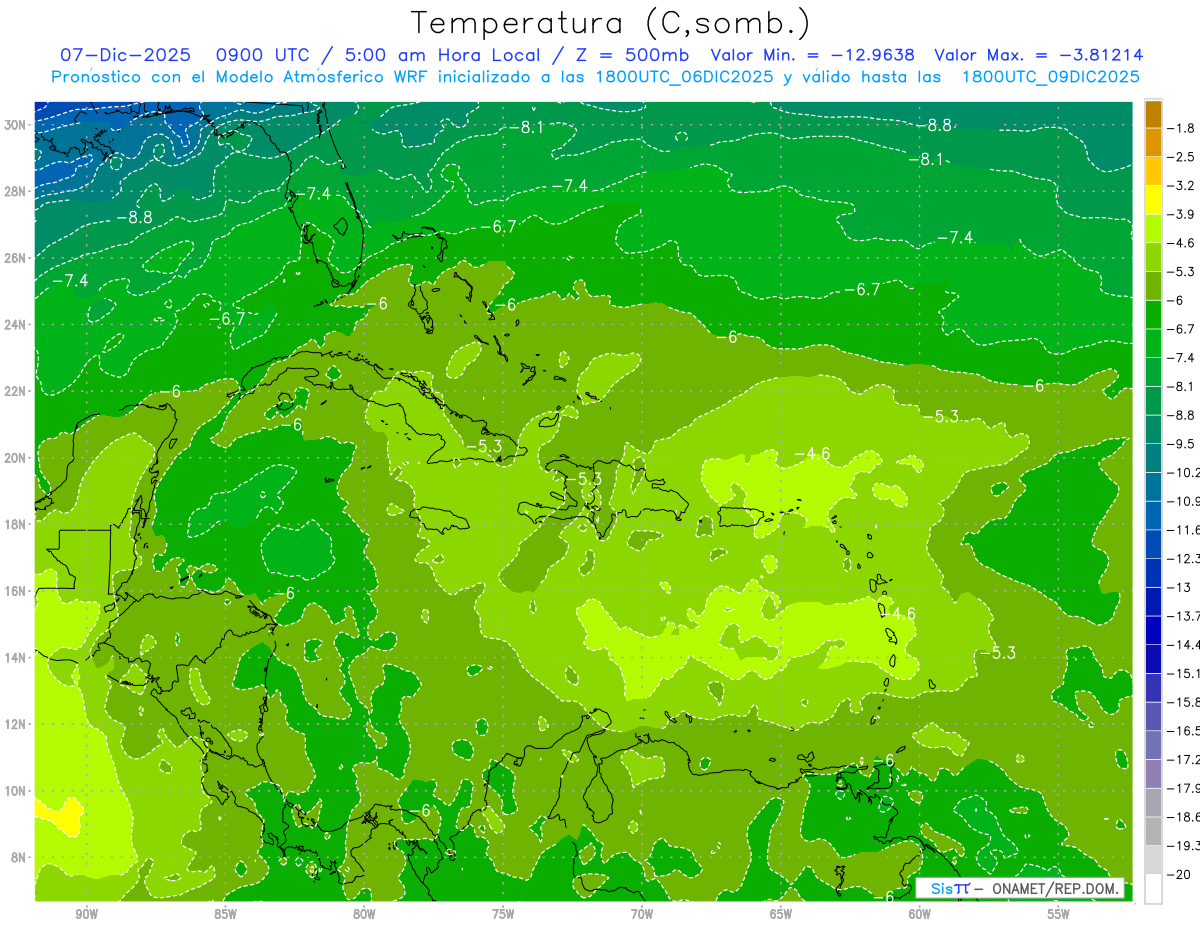Click the colorbar label '-13'
This screenshot has width=1200, height=927.
1178,587
